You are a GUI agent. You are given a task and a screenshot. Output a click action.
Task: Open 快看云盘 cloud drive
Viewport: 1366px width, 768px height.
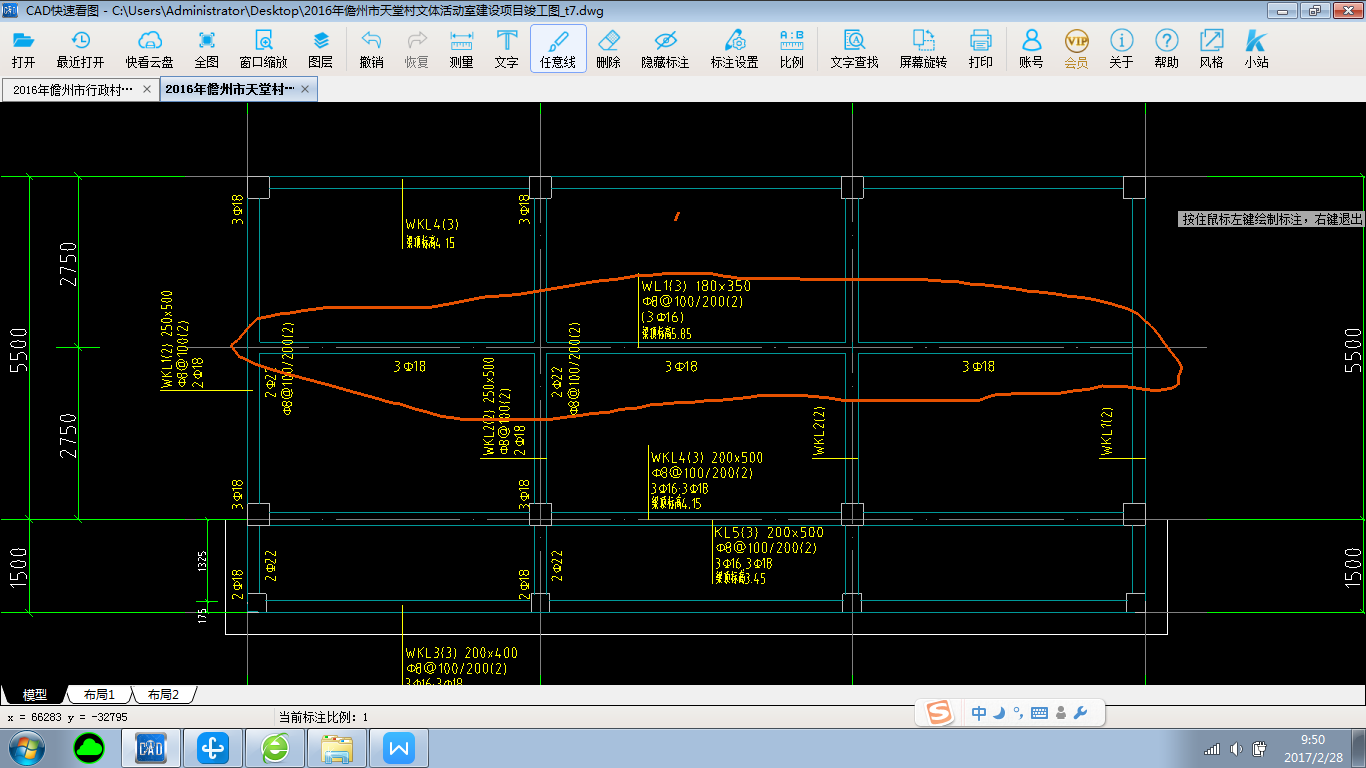click(150, 49)
